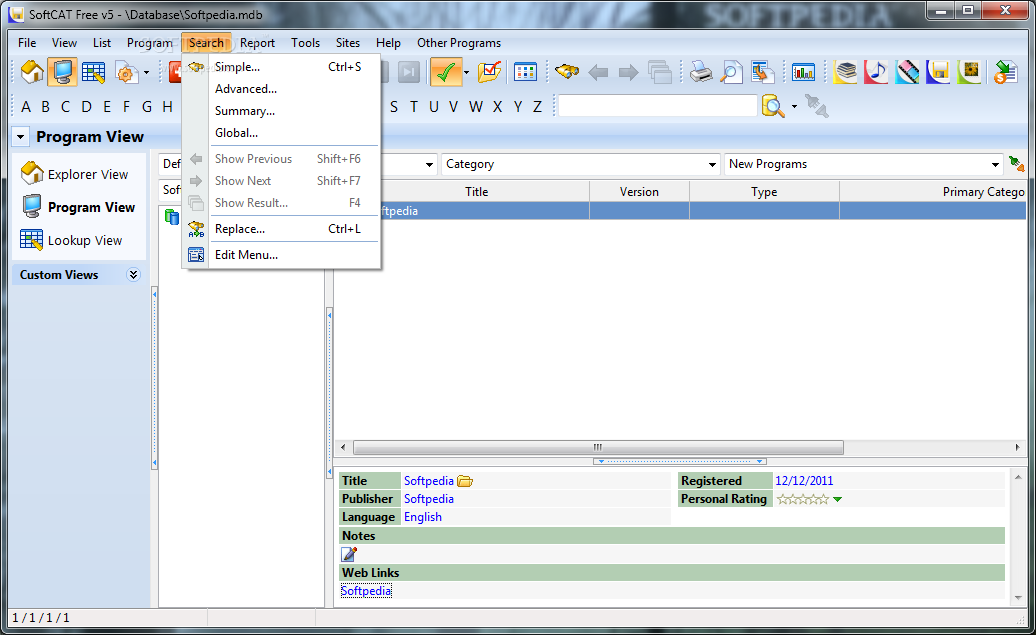Viewport: 1036px width, 635px height.
Task: Open dropdown arrow beside green checkmark button
Action: [x=466, y=73]
